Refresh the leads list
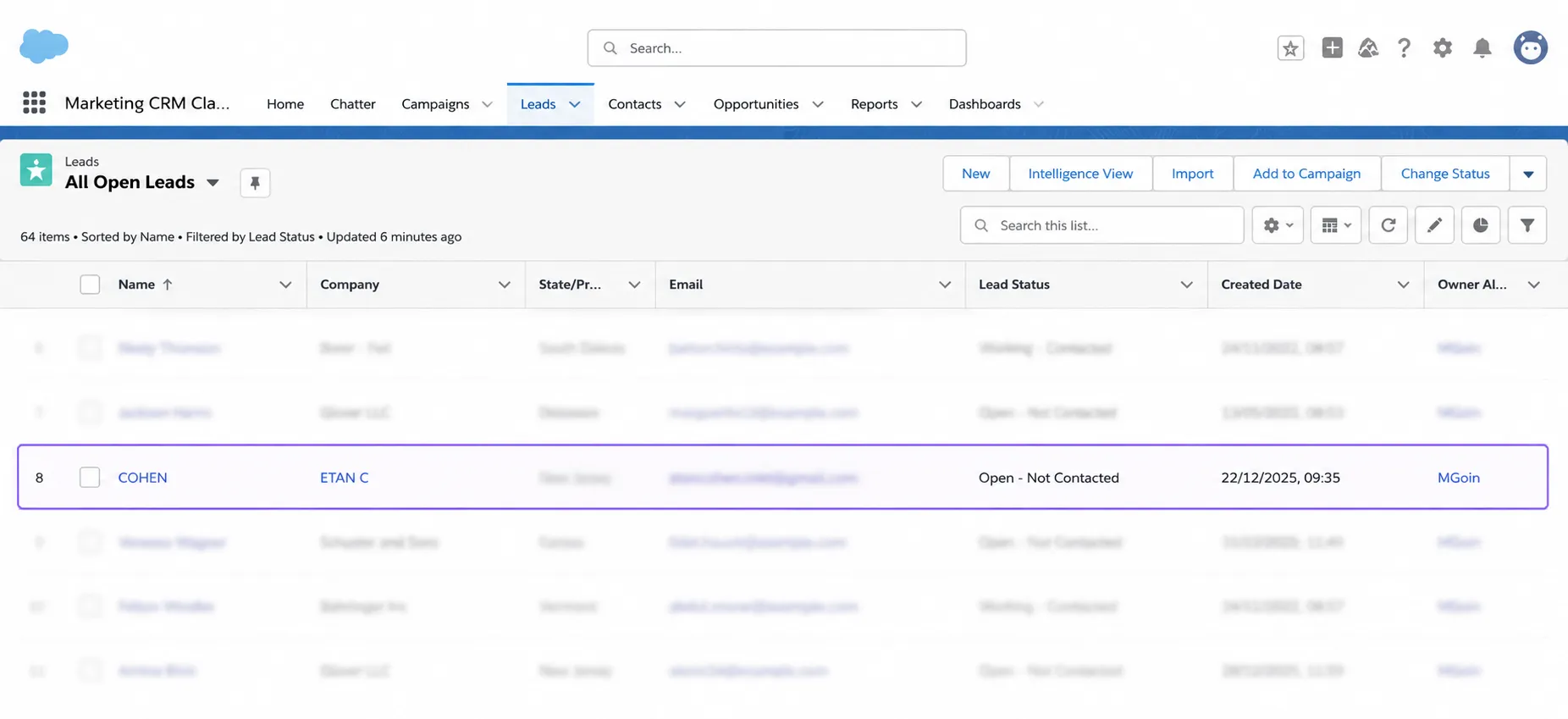The height and width of the screenshot is (719, 1568). [1389, 225]
